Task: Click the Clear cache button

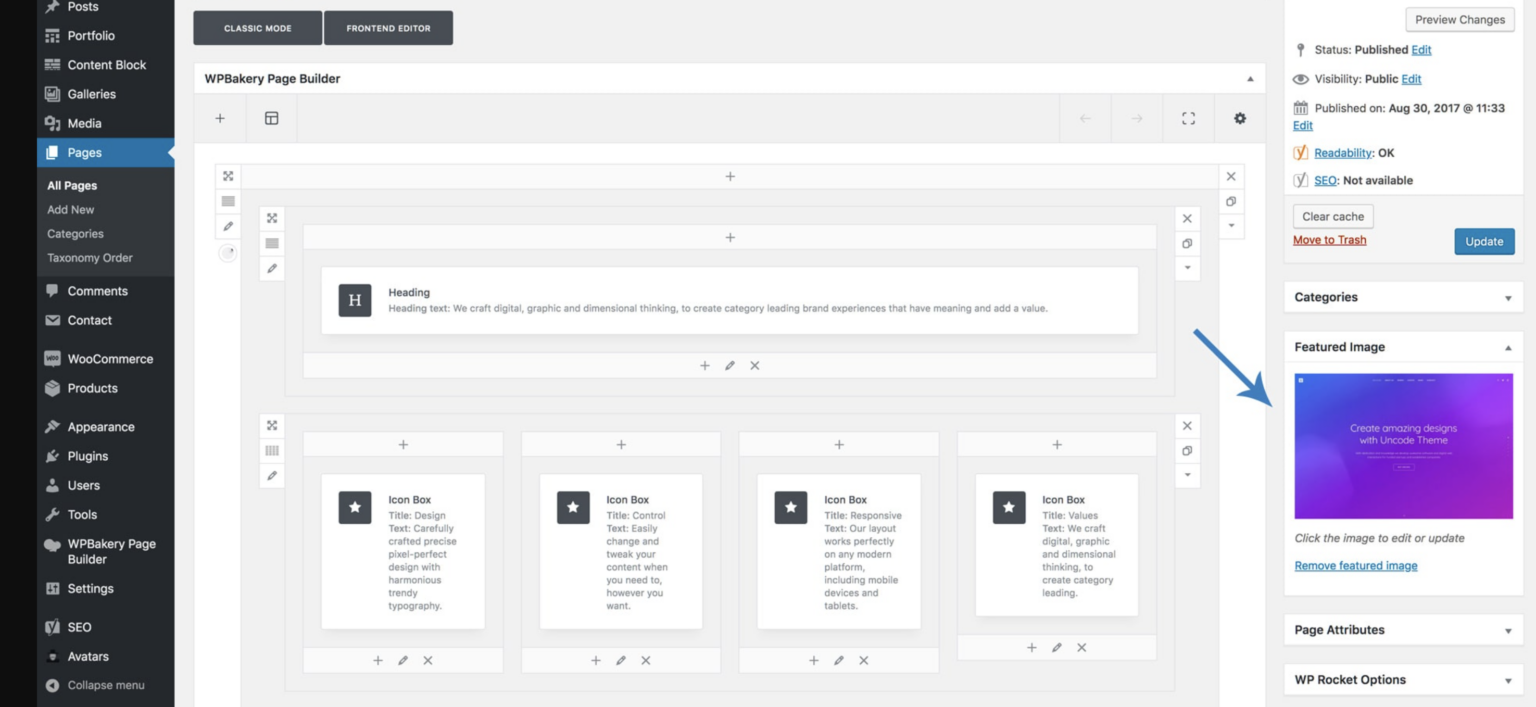Action: pyautogui.click(x=1333, y=217)
